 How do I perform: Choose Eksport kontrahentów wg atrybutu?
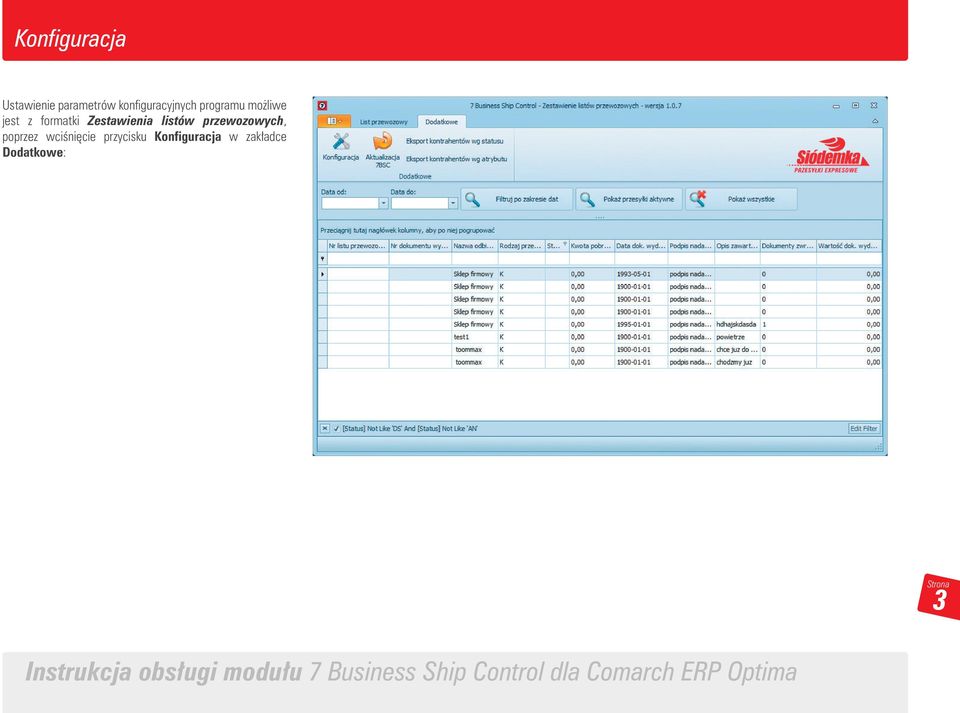point(456,159)
